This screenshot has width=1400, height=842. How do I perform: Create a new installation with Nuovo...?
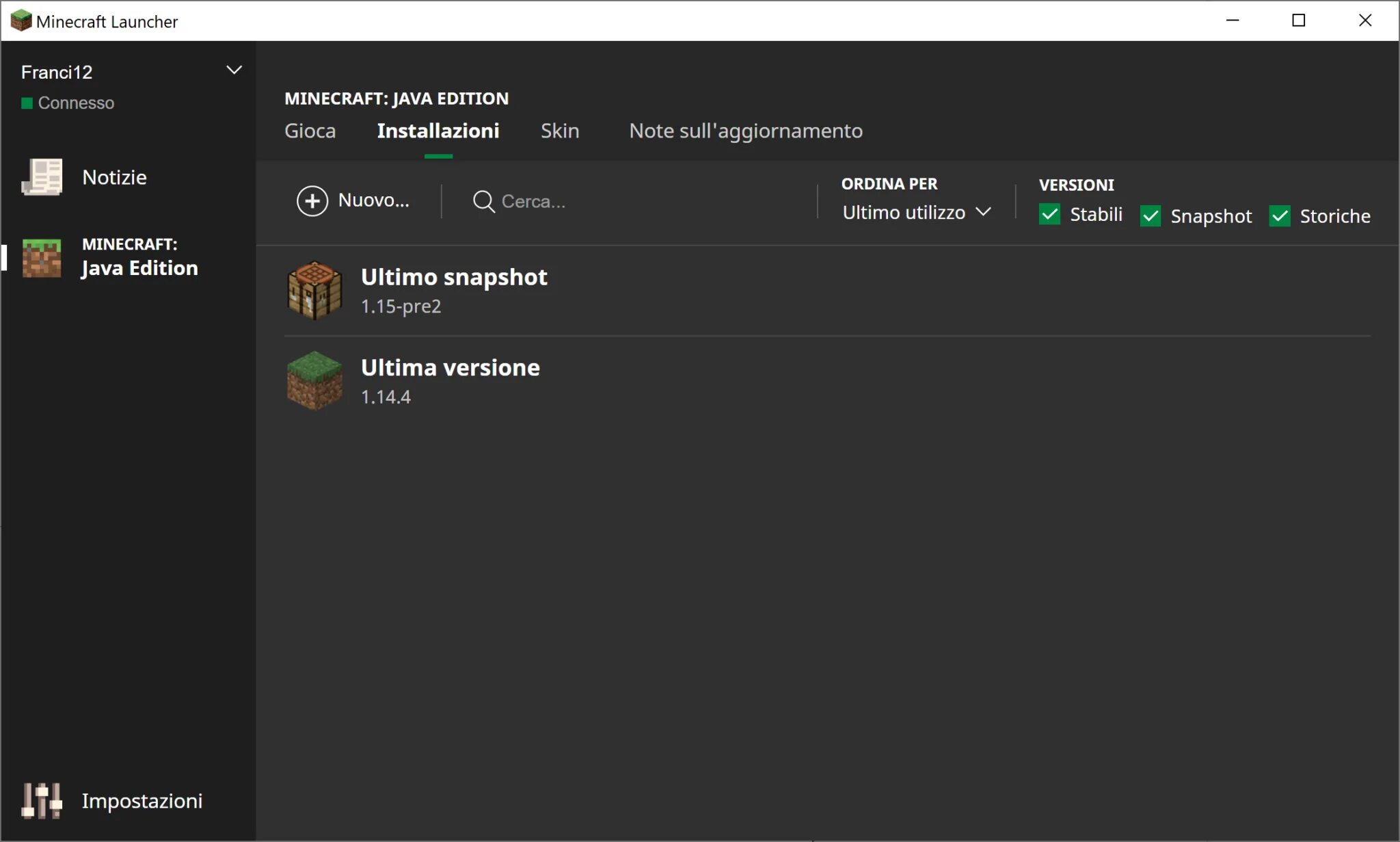(353, 201)
